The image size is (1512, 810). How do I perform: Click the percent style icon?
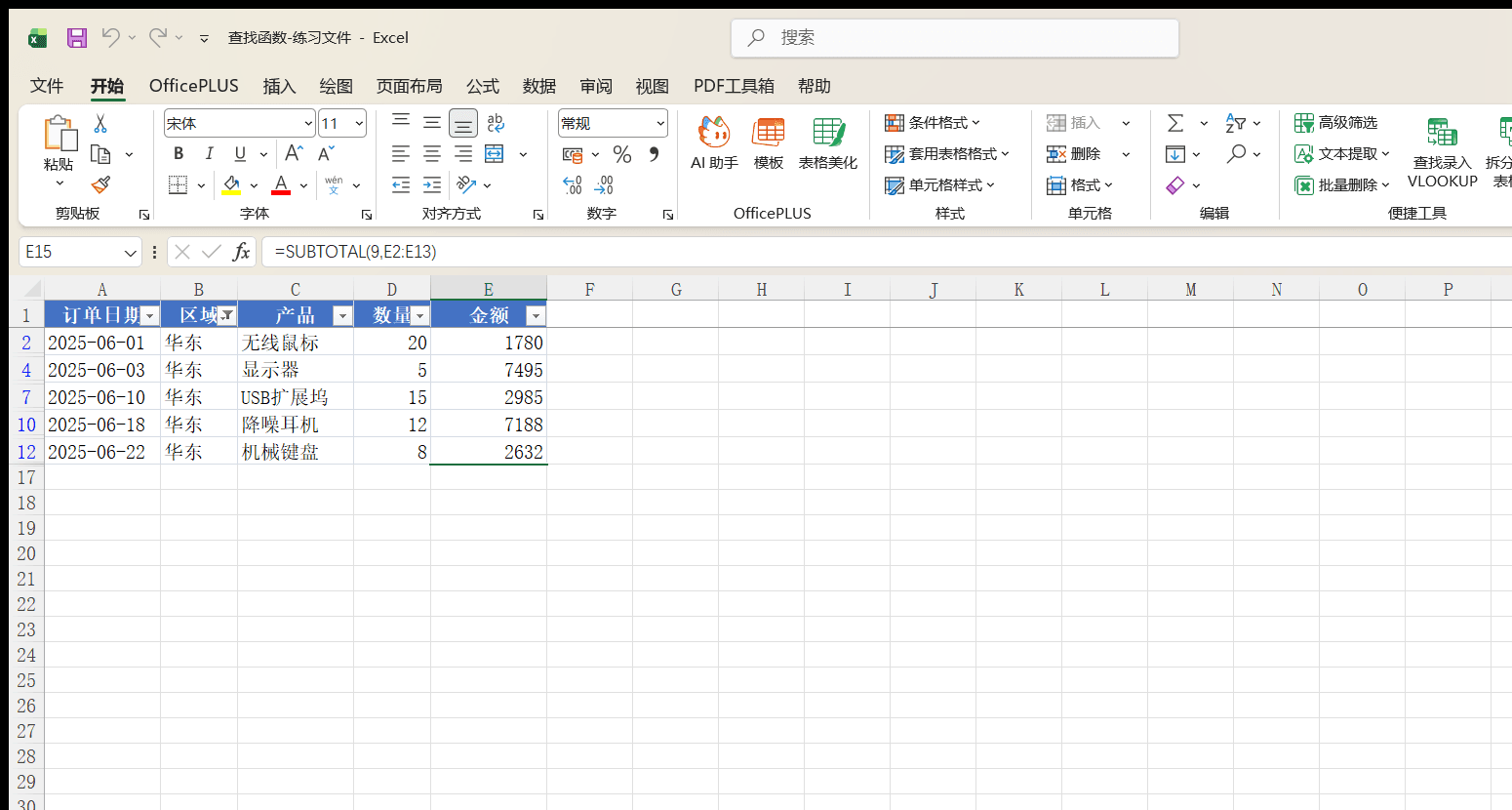(x=622, y=154)
